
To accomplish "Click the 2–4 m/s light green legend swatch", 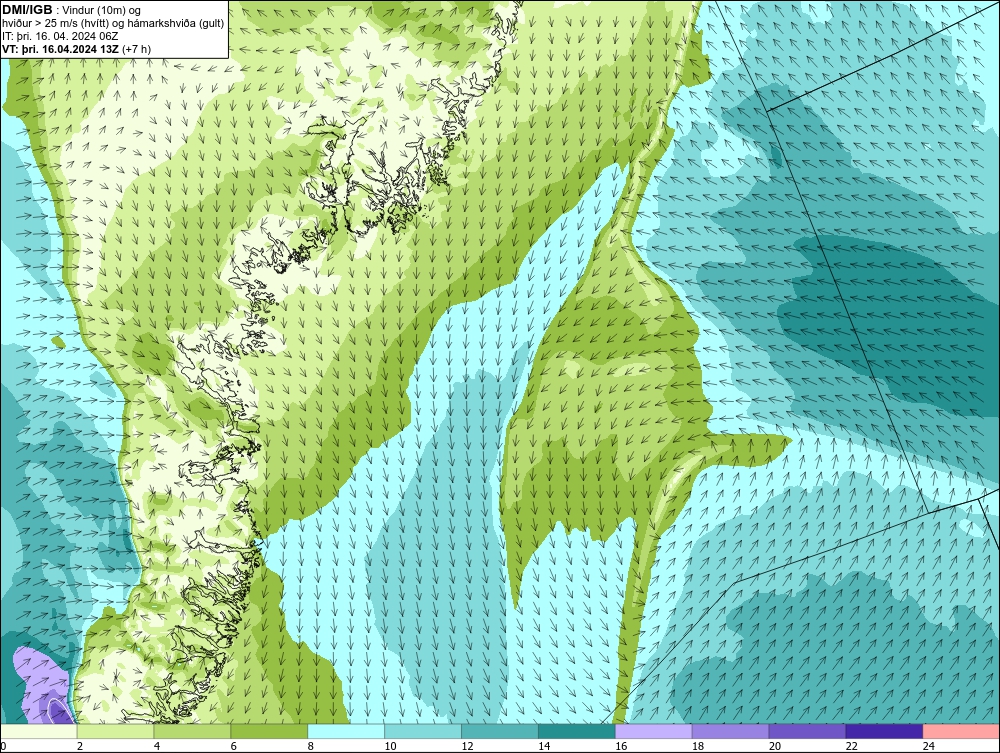I will [115, 731].
